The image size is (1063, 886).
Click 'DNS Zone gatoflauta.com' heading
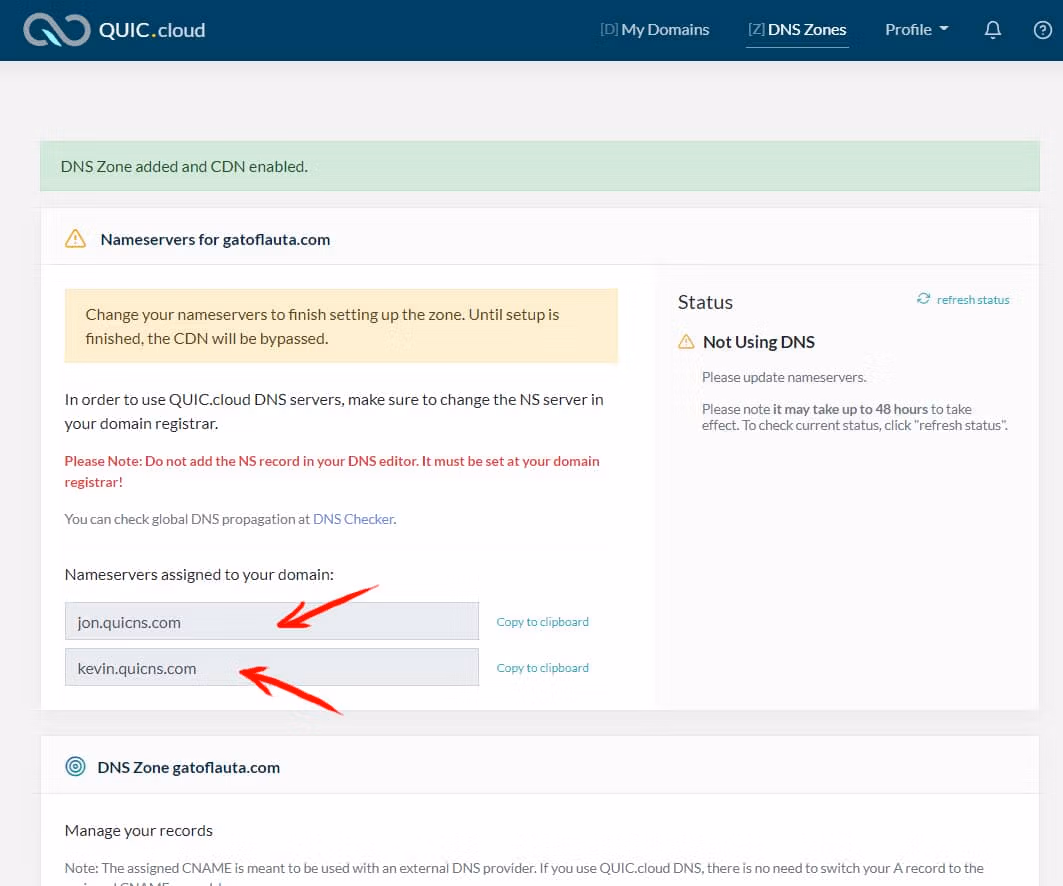click(188, 767)
